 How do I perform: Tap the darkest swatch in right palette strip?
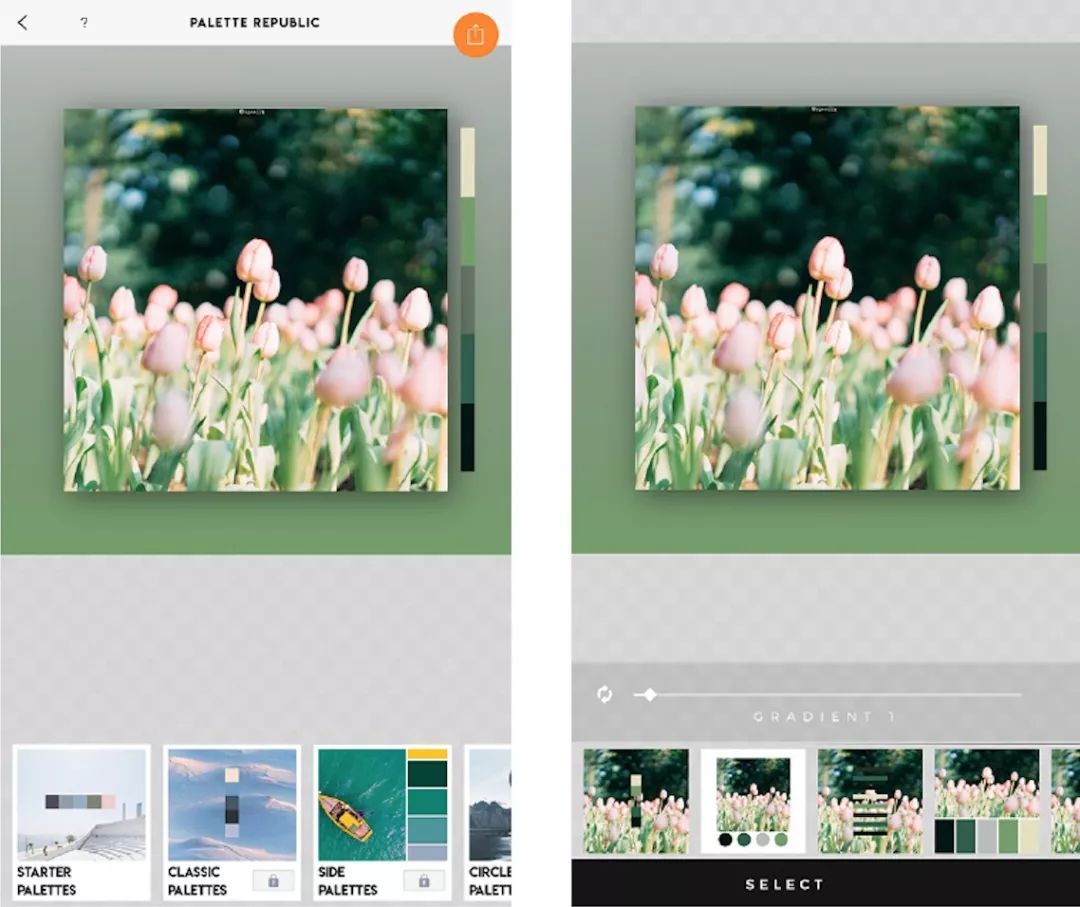[1040, 436]
